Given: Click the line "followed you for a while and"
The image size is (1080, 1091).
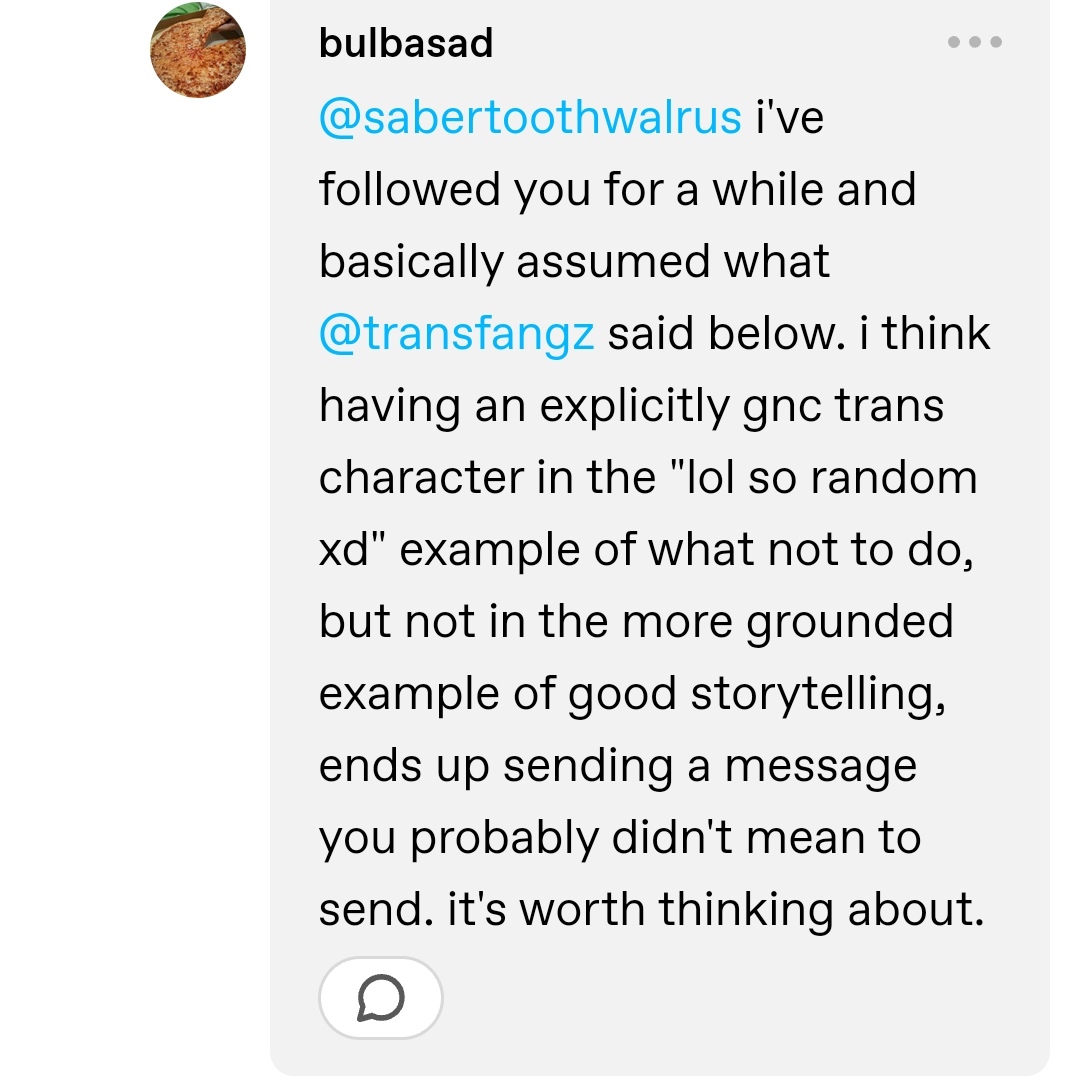Looking at the screenshot, I should click(x=617, y=189).
